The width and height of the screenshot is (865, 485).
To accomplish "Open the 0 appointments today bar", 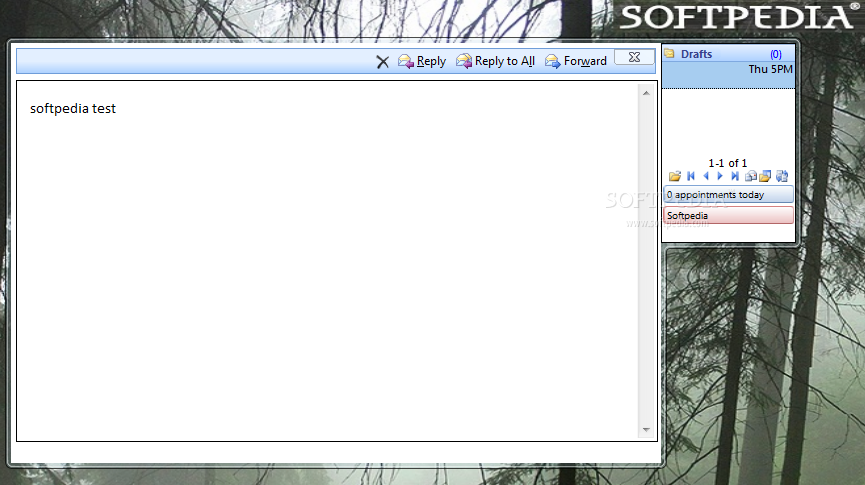I will [x=728, y=195].
